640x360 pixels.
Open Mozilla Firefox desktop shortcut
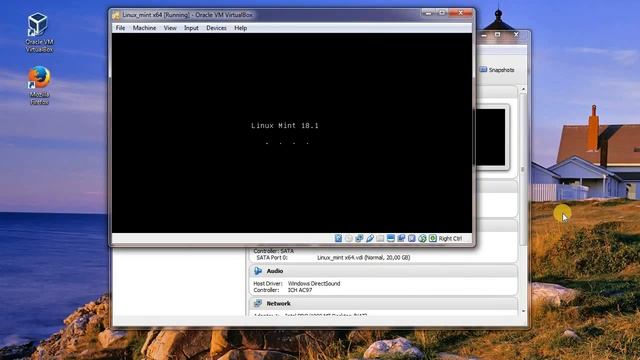[x=39, y=86]
